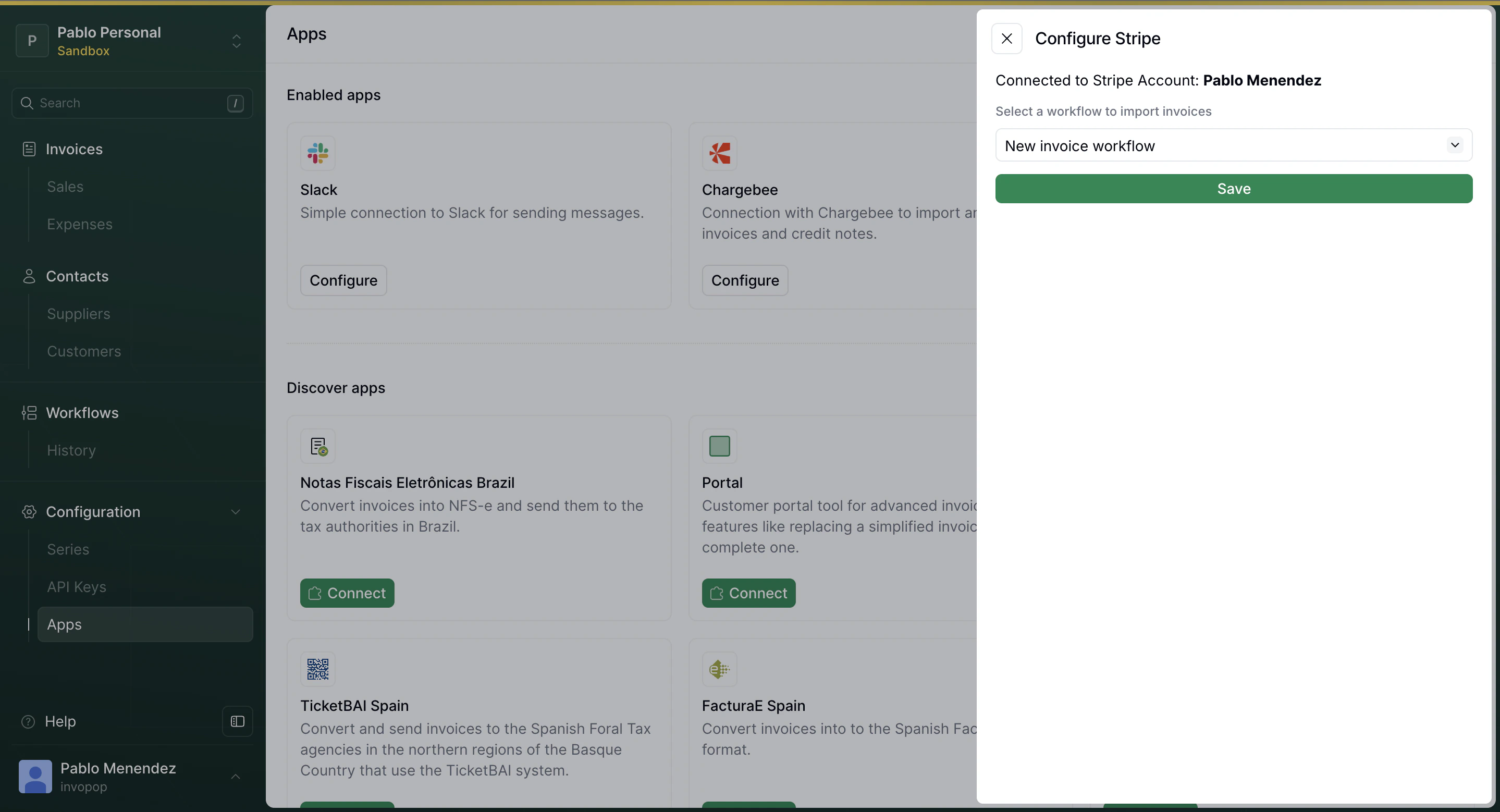The height and width of the screenshot is (812, 1500).
Task: Open History under Workflows
Action: pos(71,449)
